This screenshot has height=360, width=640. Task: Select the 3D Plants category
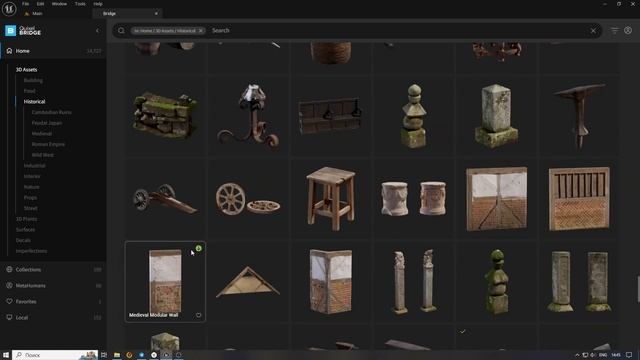click(27, 219)
